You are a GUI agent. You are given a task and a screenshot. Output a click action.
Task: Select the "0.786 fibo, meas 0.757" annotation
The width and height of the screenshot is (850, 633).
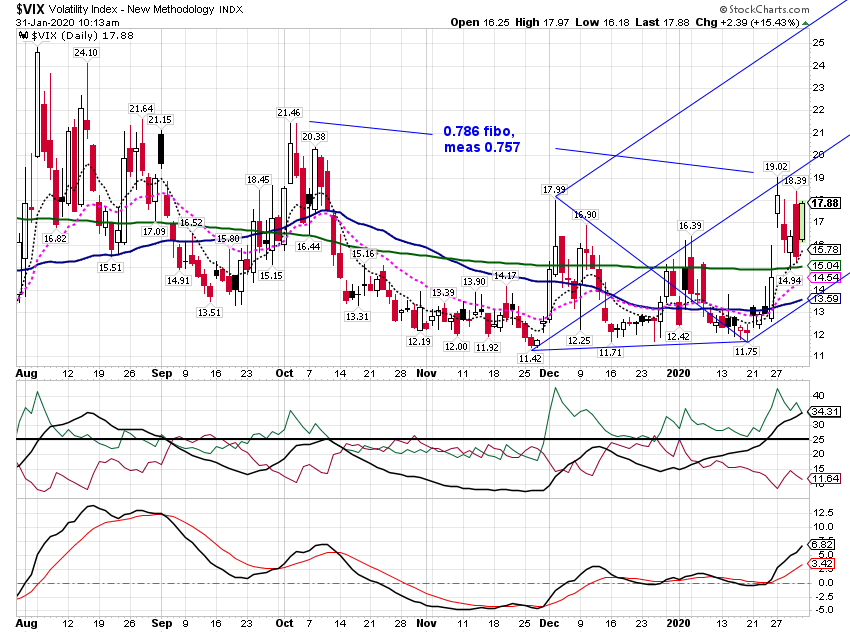pyautogui.click(x=481, y=139)
